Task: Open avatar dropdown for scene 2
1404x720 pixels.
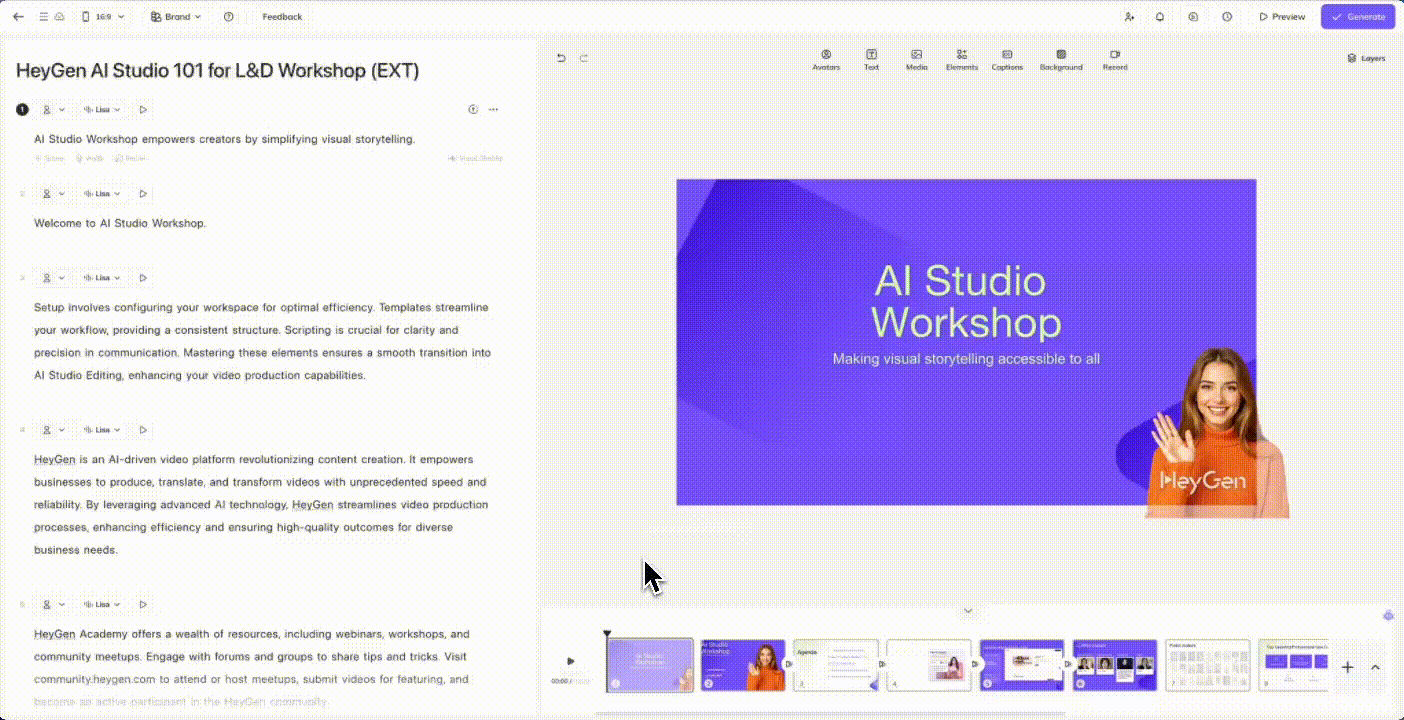Action: (x=52, y=193)
